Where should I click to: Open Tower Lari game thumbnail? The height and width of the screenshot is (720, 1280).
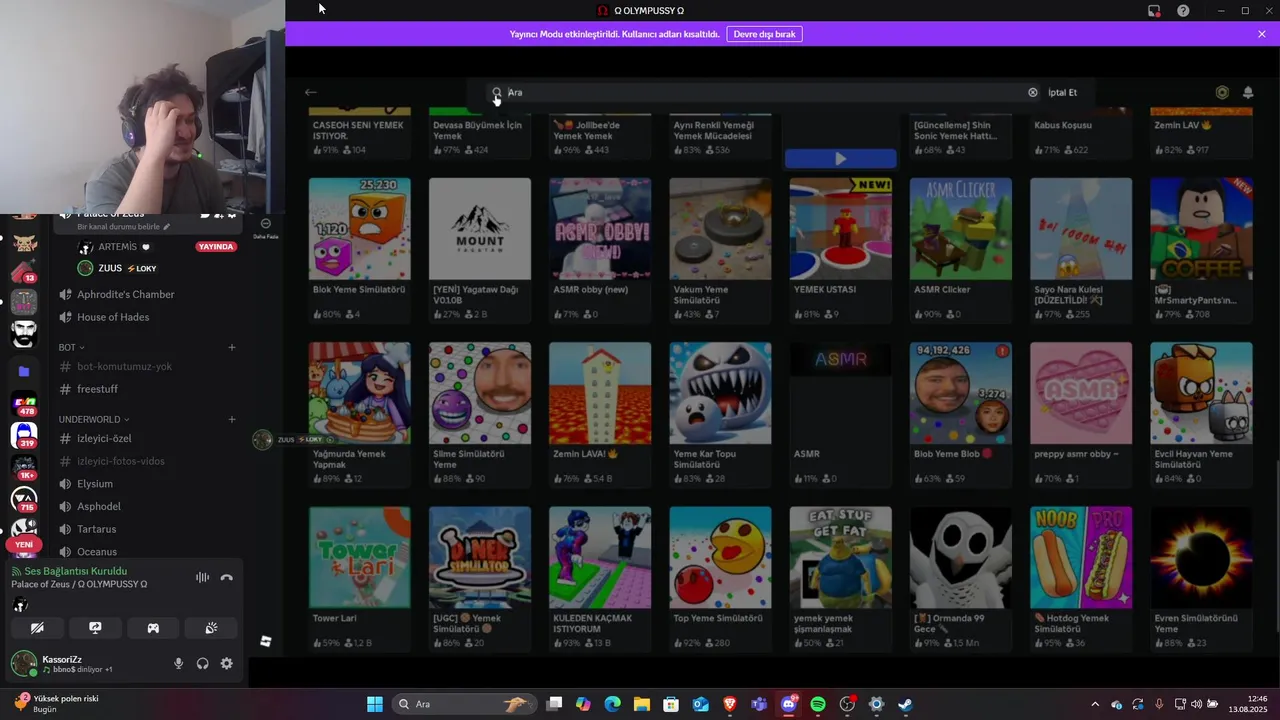coord(359,557)
